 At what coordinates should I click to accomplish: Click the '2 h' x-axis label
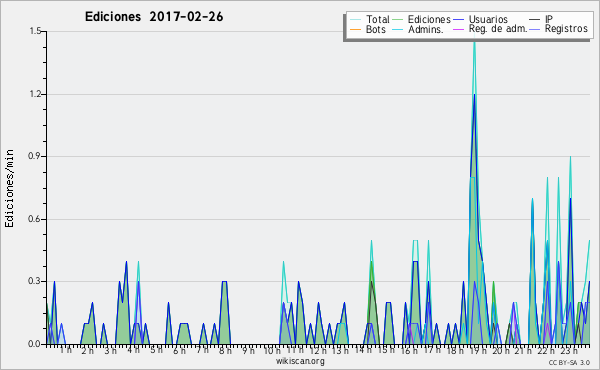tap(88, 351)
